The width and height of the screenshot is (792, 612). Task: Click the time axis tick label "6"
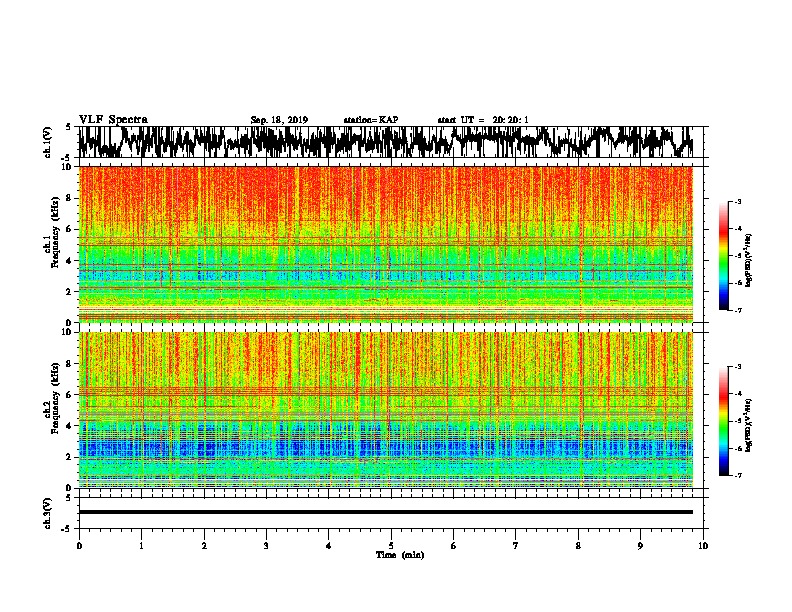[454, 546]
